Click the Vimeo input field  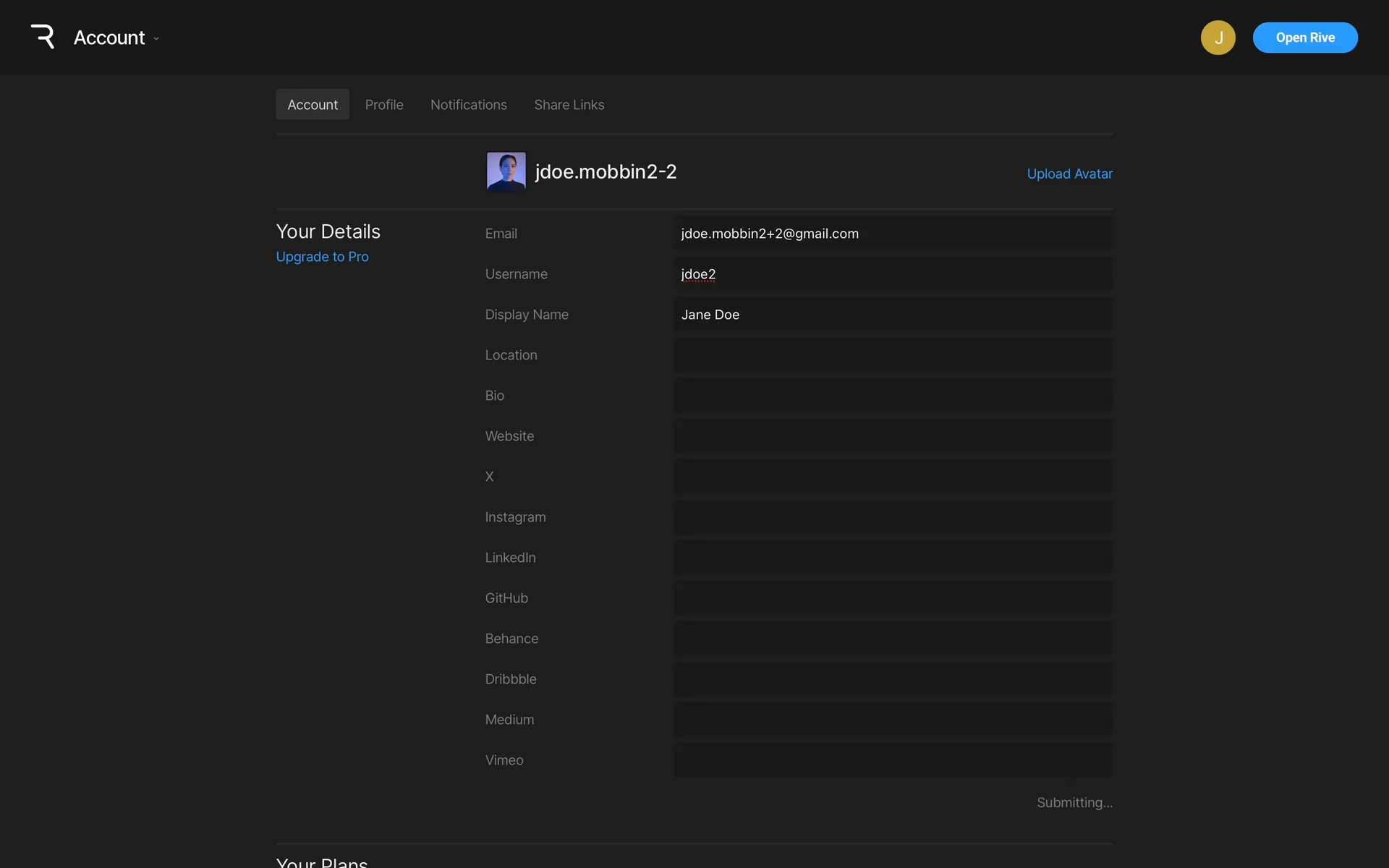893,760
